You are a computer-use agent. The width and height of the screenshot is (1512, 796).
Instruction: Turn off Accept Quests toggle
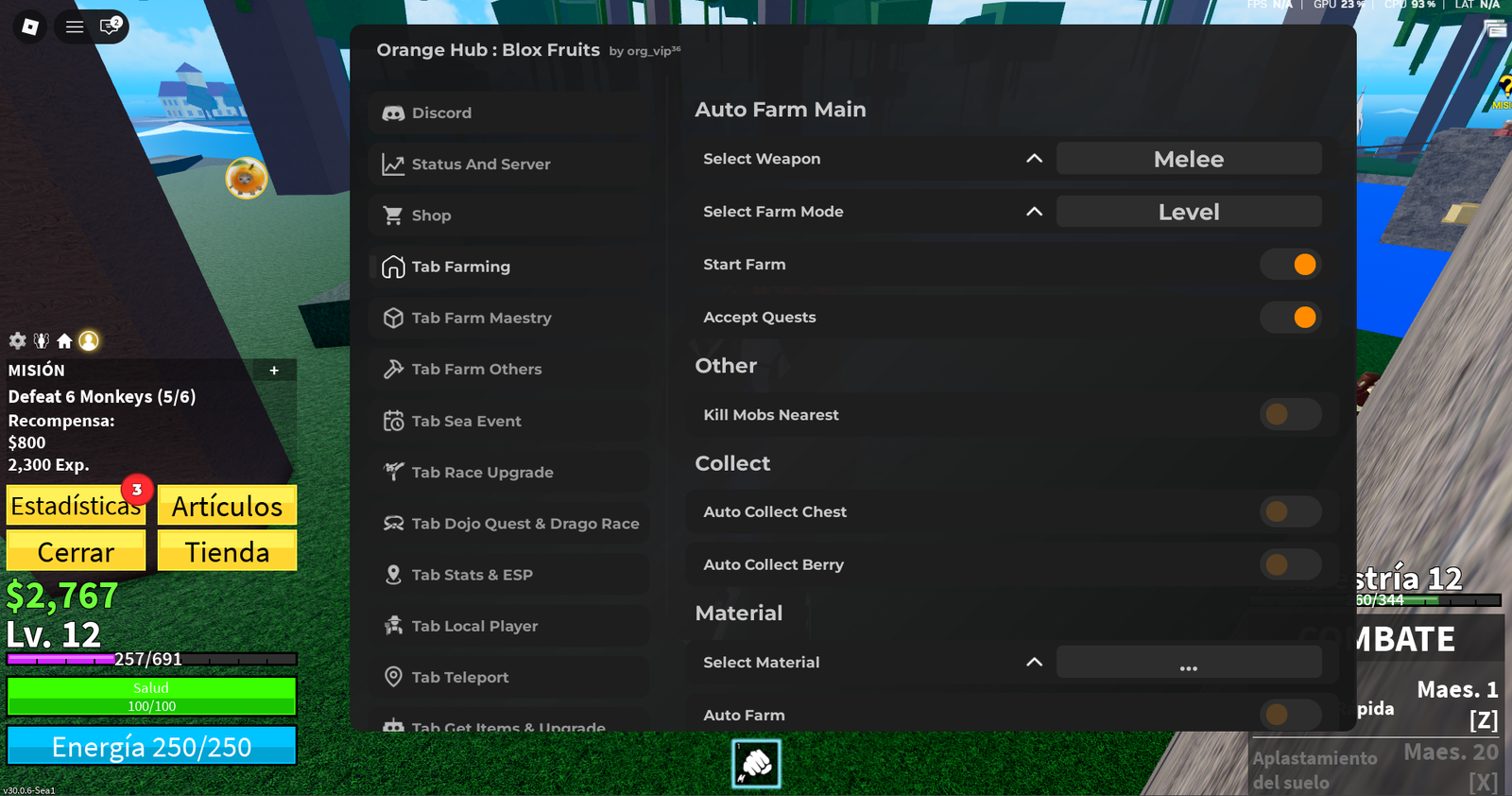click(x=1291, y=318)
